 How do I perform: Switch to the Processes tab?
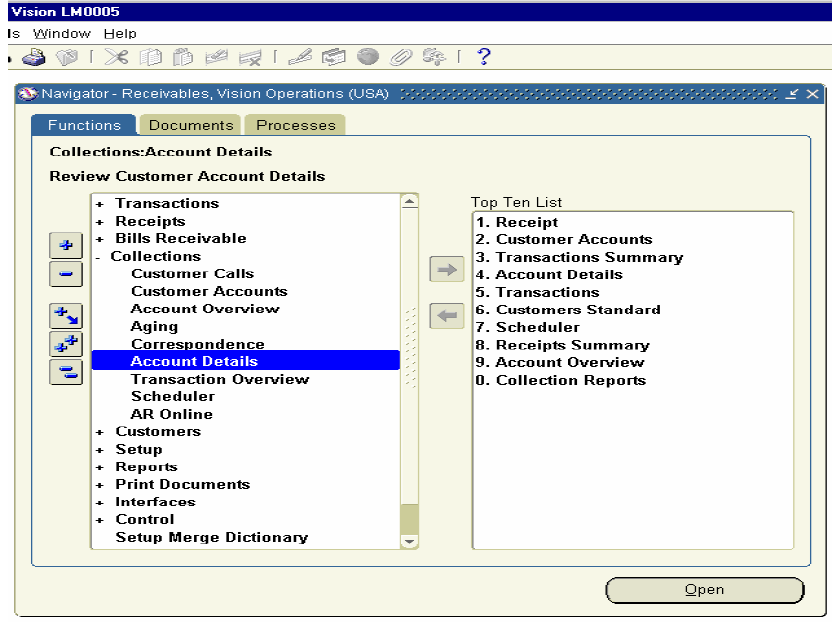[296, 125]
